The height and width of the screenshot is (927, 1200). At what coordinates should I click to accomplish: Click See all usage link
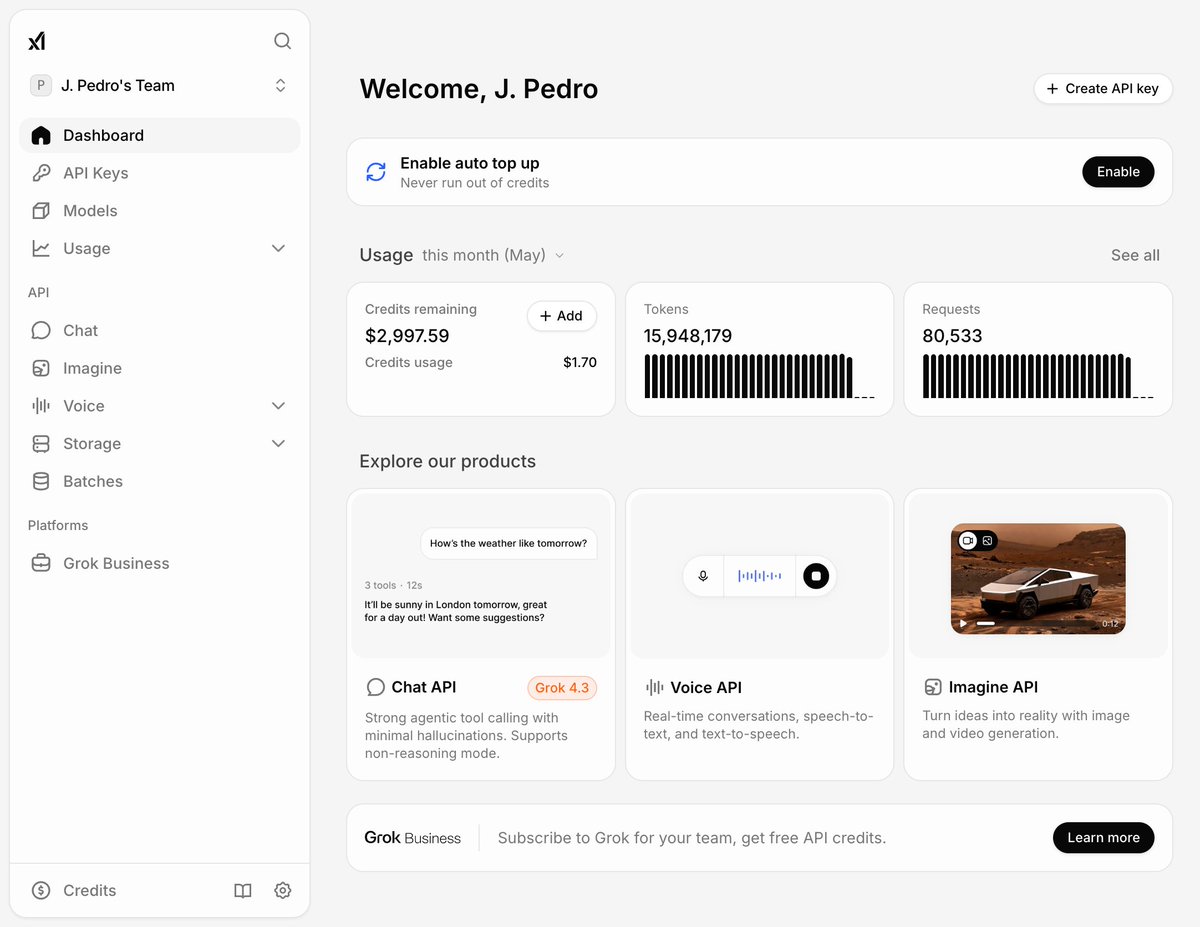pyautogui.click(x=1135, y=255)
